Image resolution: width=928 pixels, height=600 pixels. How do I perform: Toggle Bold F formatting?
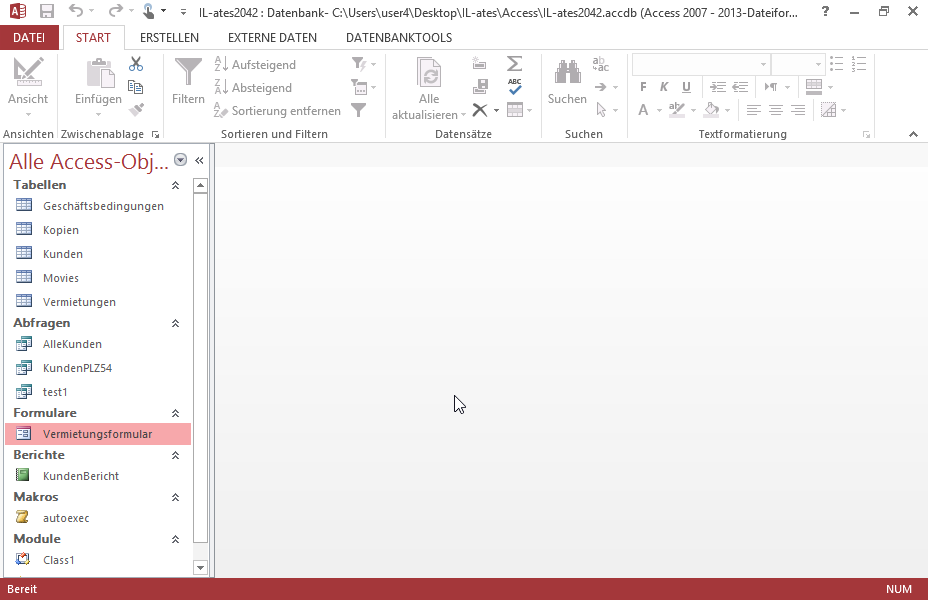(x=643, y=87)
